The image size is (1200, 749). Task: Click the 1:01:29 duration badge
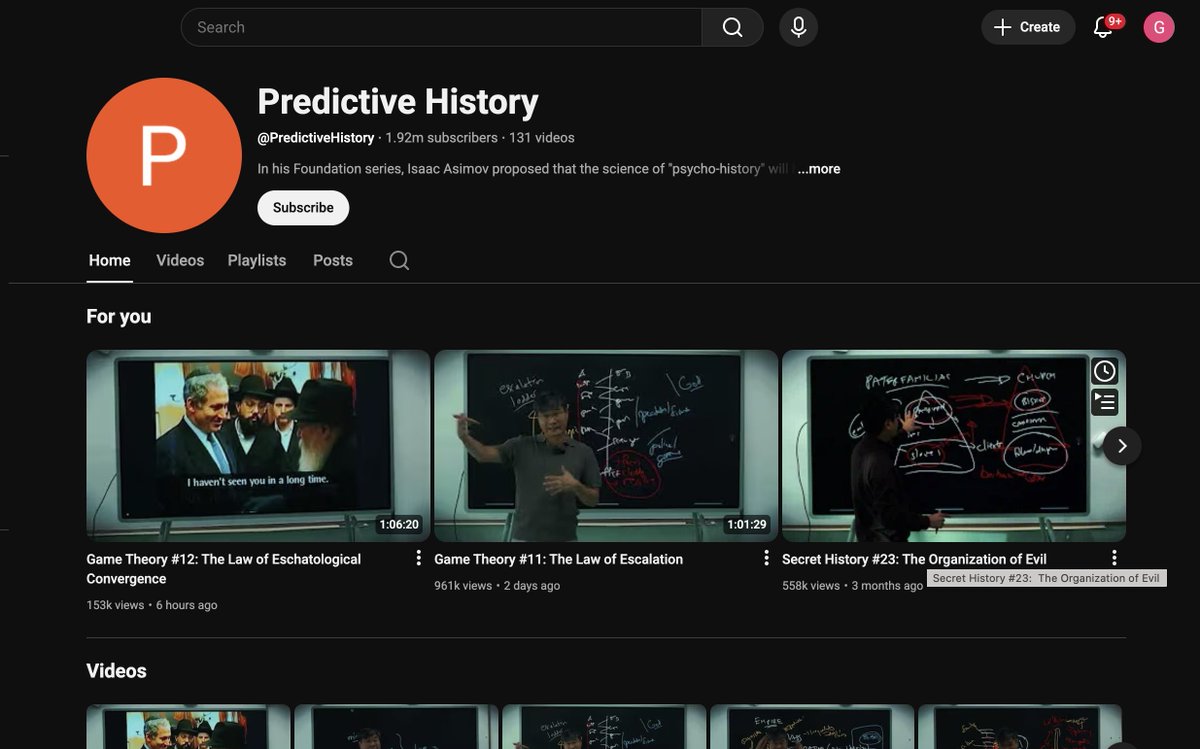[x=747, y=524]
